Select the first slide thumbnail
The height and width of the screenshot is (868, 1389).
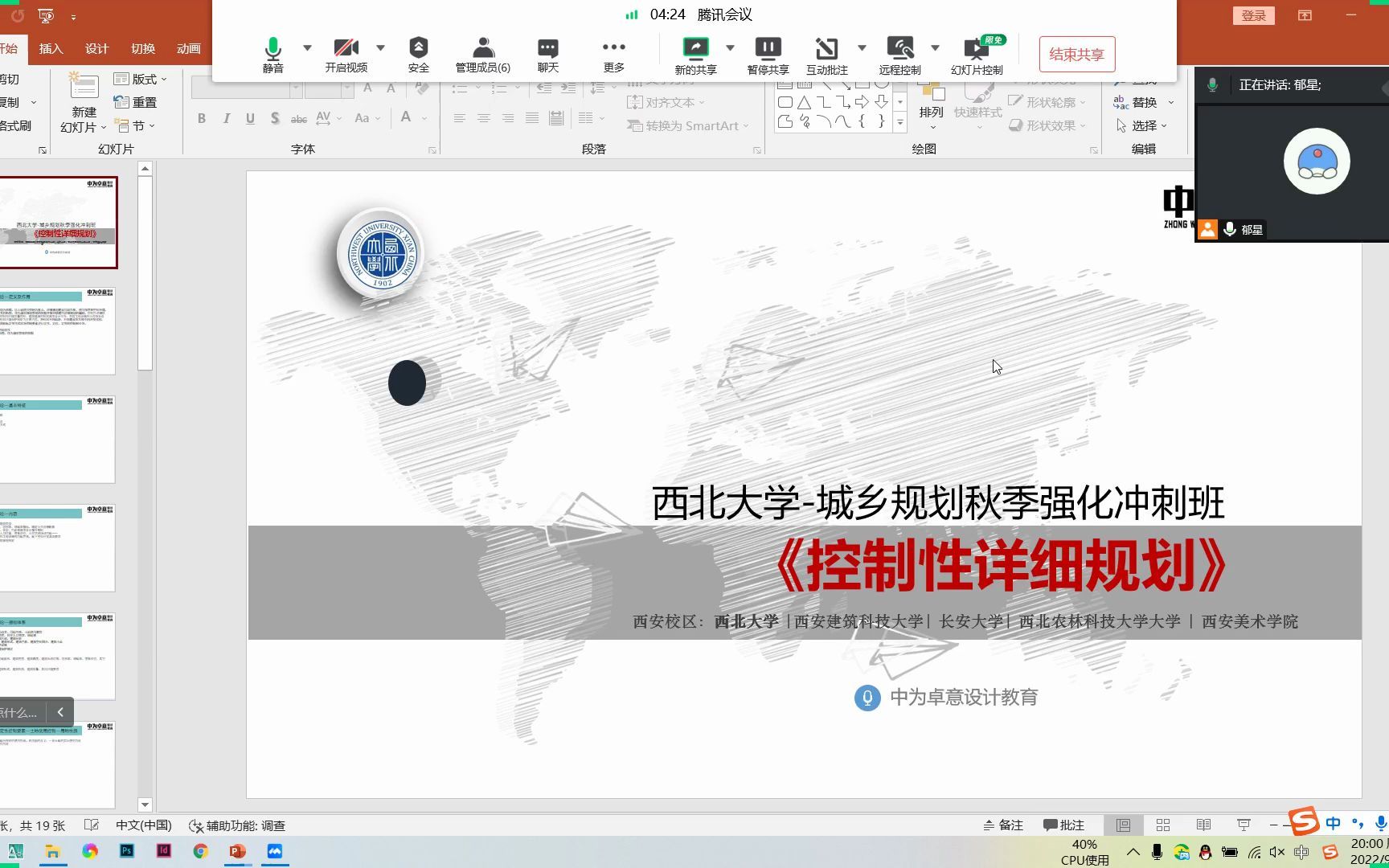[x=59, y=222]
